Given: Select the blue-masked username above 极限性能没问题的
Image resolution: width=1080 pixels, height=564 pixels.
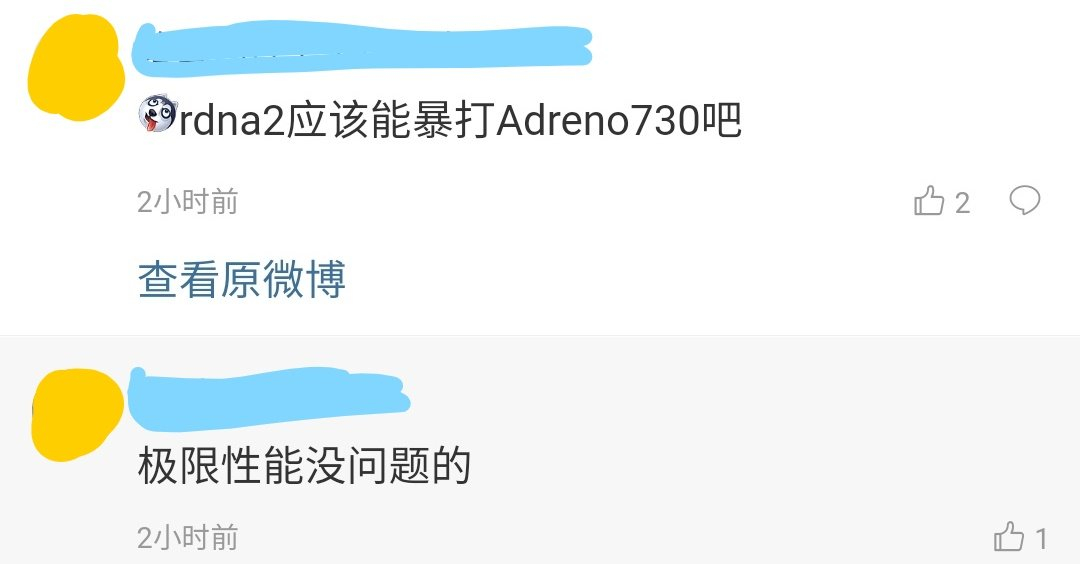Looking at the screenshot, I should [x=270, y=398].
